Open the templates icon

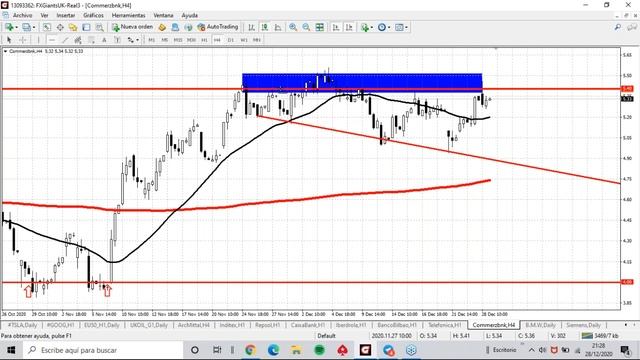point(399,27)
